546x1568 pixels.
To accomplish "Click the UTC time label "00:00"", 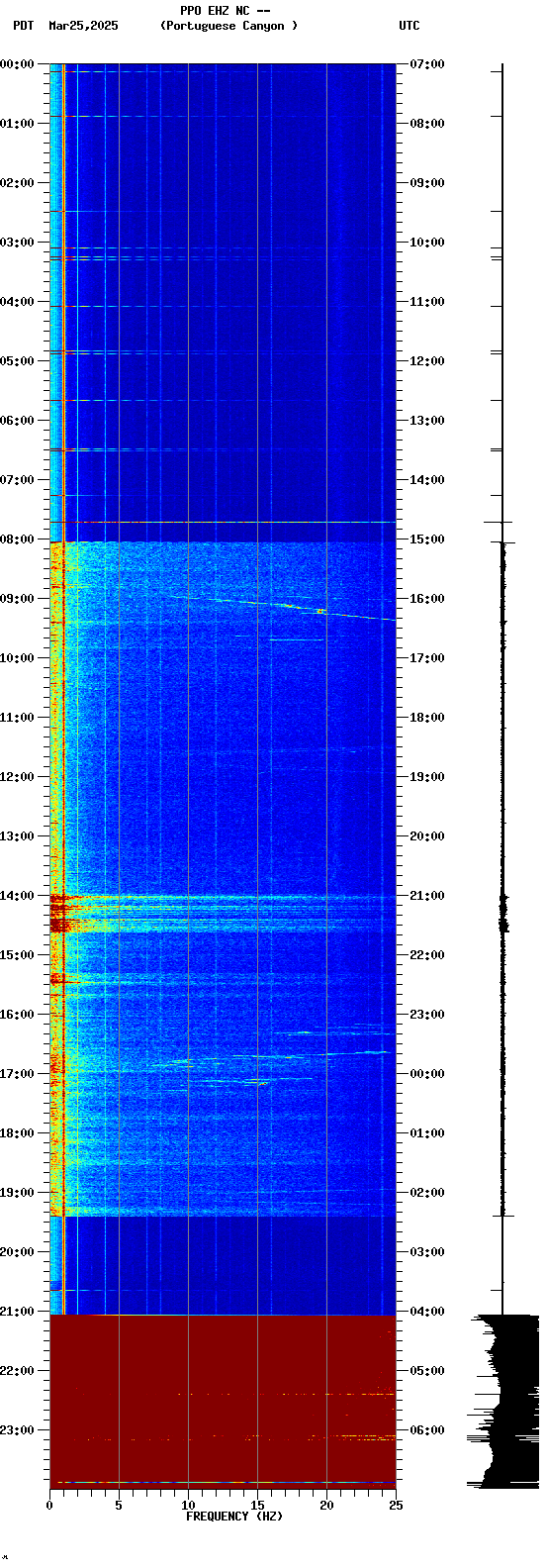I will 427,1074.
